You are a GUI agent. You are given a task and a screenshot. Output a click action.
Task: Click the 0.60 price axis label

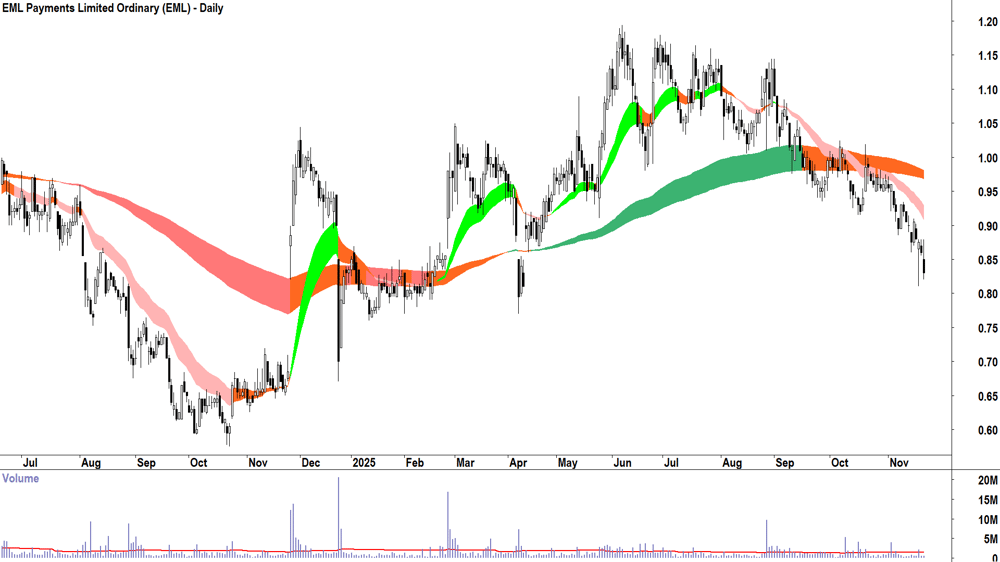(x=987, y=431)
